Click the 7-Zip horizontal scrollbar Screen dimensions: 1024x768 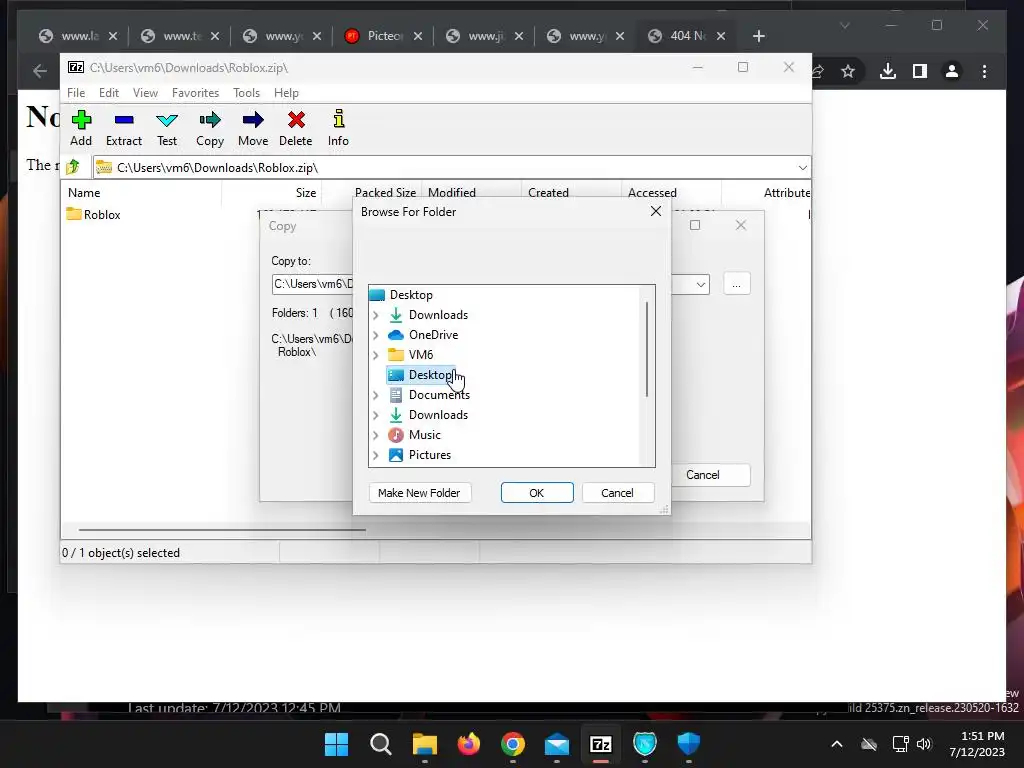[x=222, y=530]
